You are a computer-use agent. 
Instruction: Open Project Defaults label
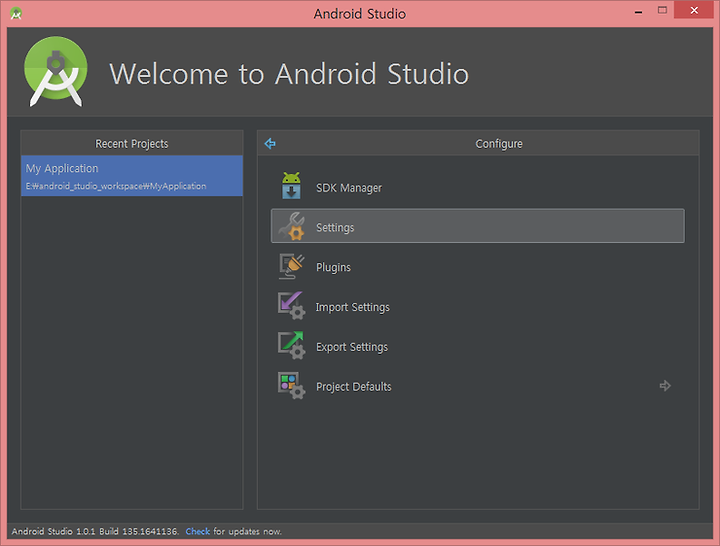point(354,387)
